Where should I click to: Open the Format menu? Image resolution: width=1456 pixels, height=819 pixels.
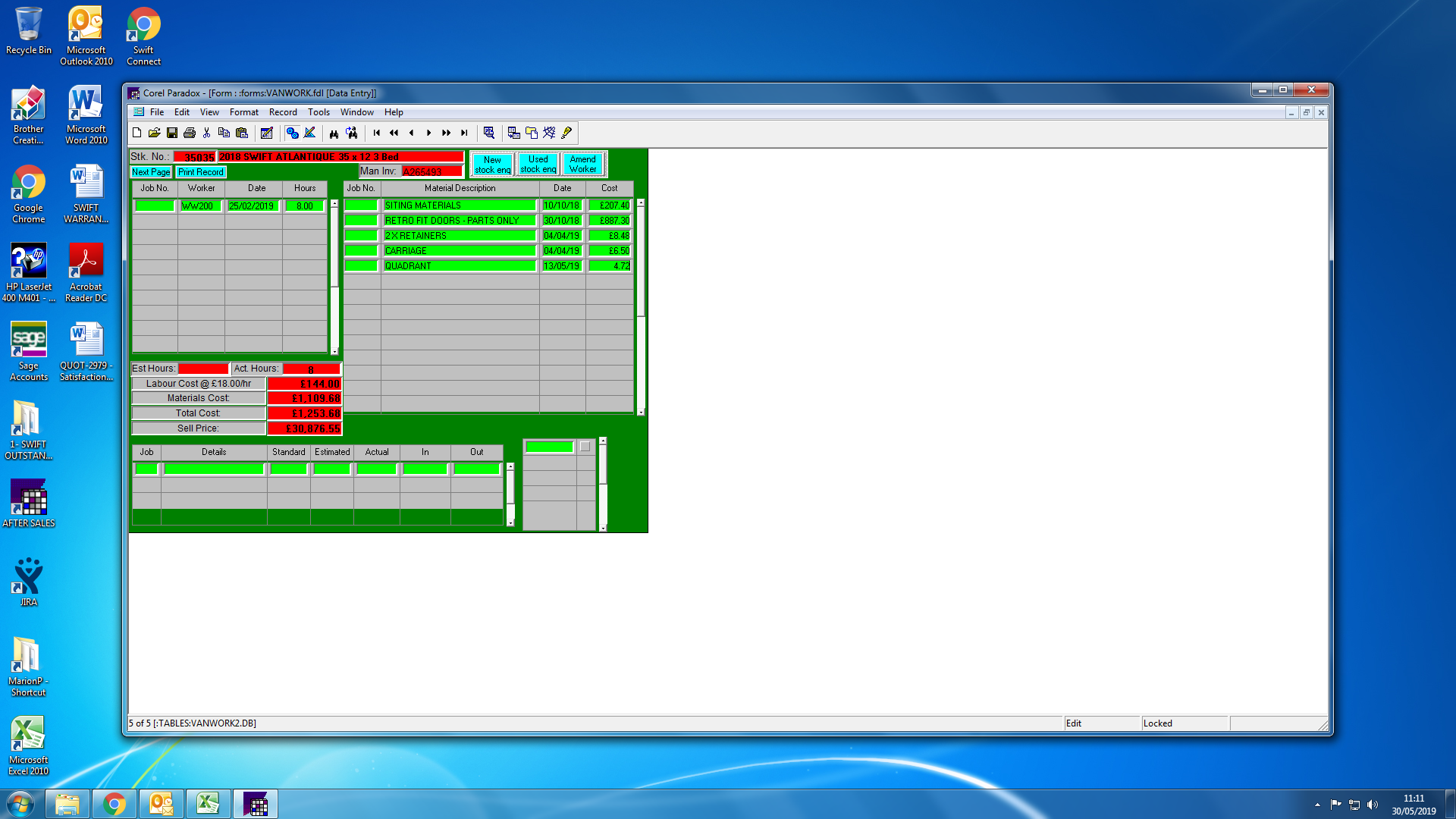click(243, 112)
